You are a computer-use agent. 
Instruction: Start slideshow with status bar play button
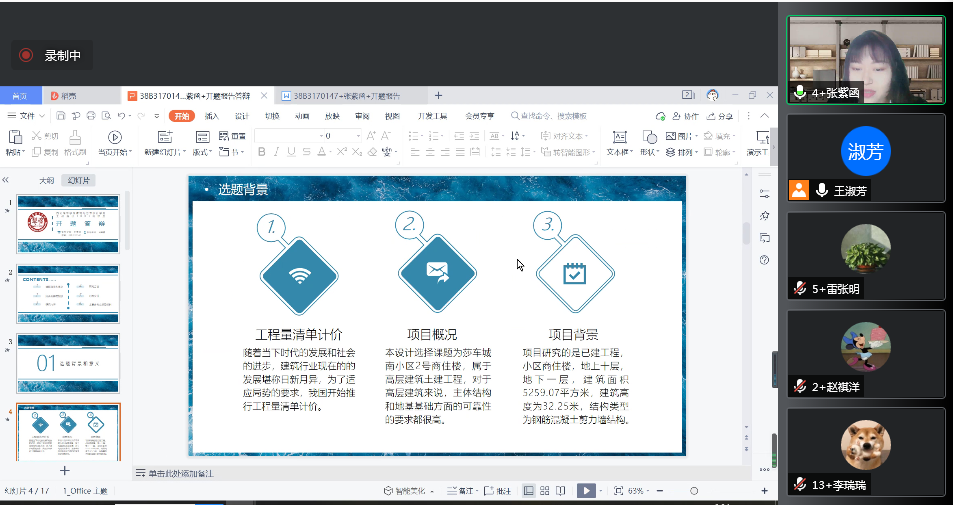[586, 491]
